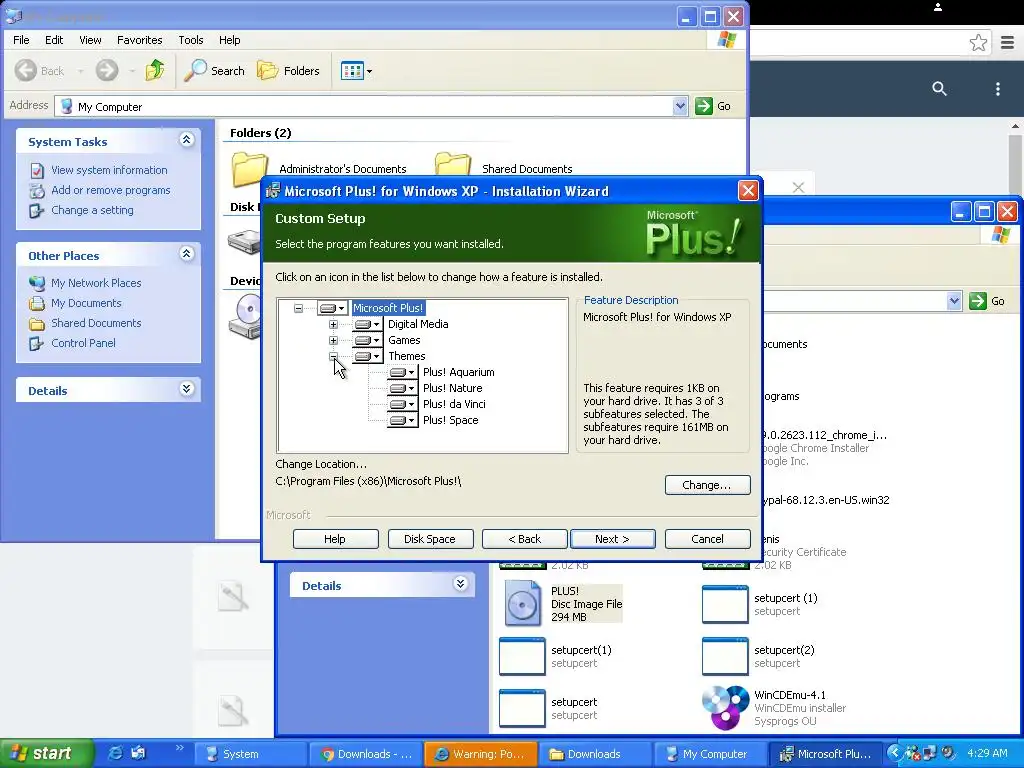Screen dimensions: 1024x768
Task: Collapse the Microsoft Plus! root node
Action: (298, 308)
